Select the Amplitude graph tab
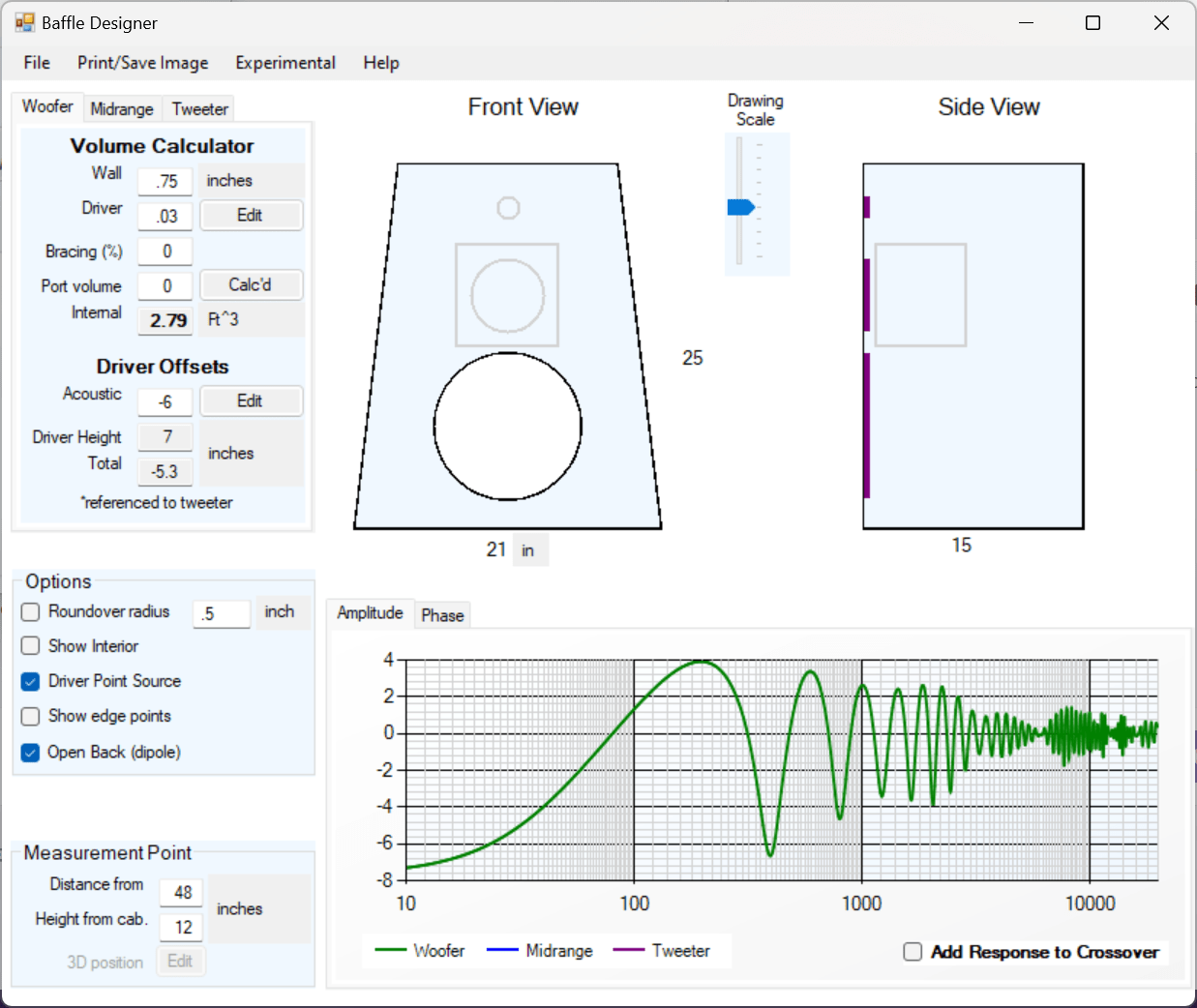 pyautogui.click(x=370, y=612)
